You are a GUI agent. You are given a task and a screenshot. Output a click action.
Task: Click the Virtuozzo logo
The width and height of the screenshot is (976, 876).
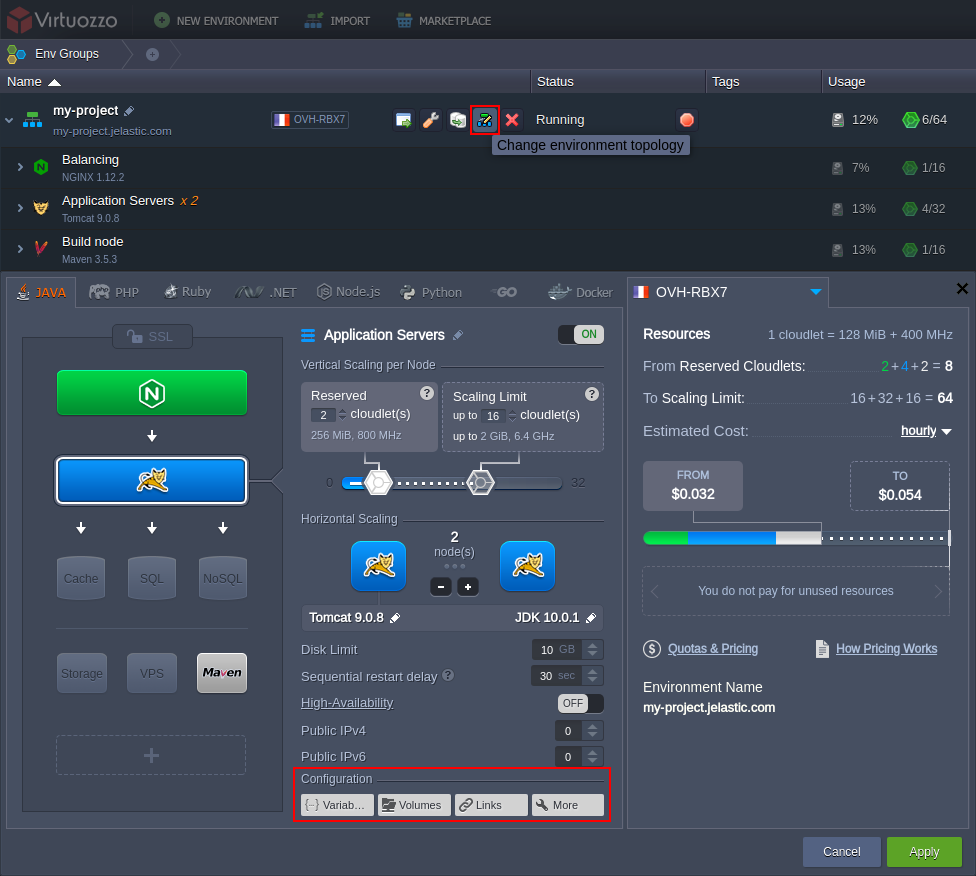(62, 20)
